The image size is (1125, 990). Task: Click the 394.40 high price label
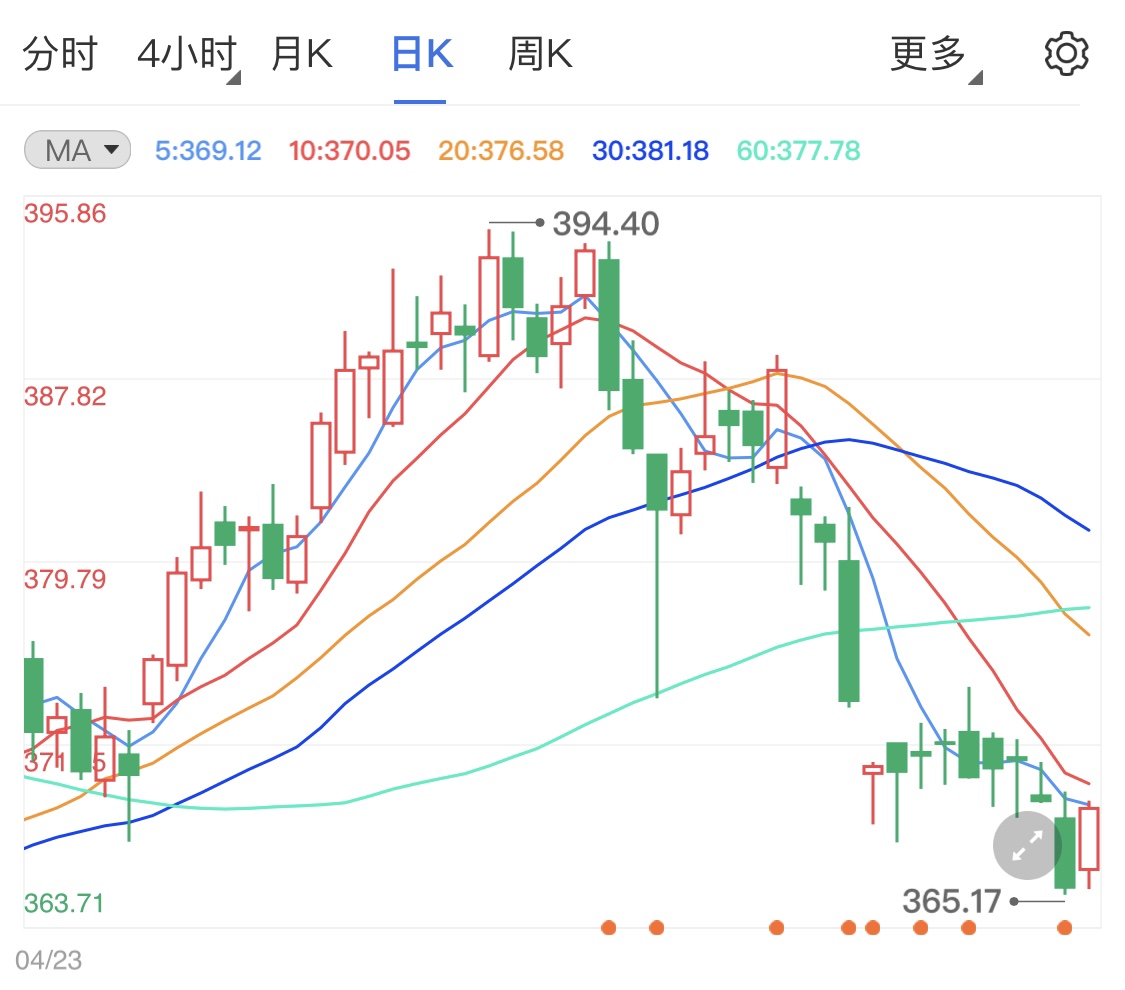tap(606, 224)
